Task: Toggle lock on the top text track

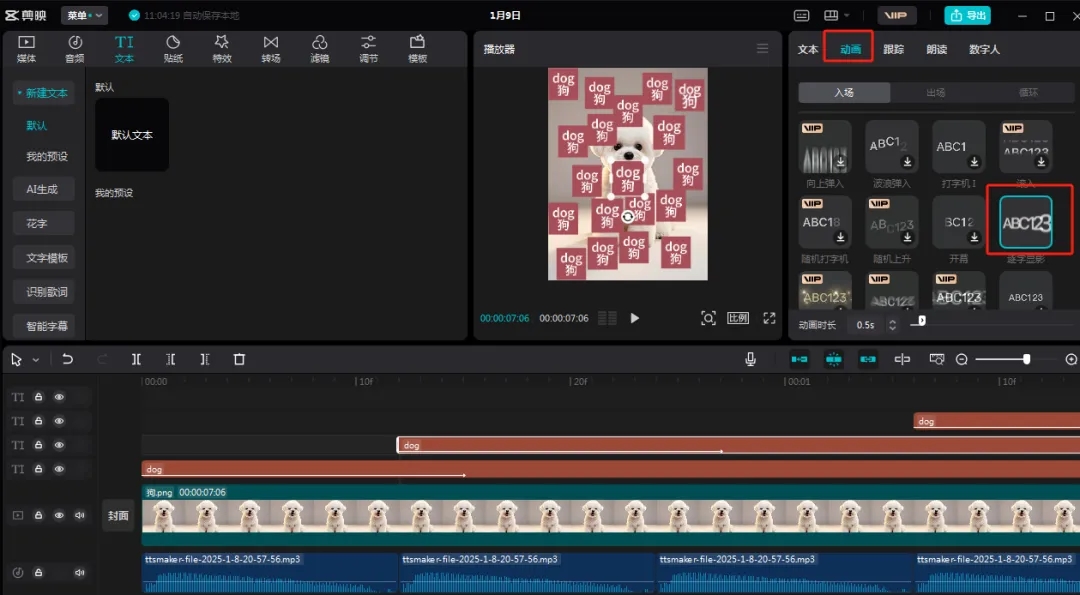Action: (x=39, y=397)
